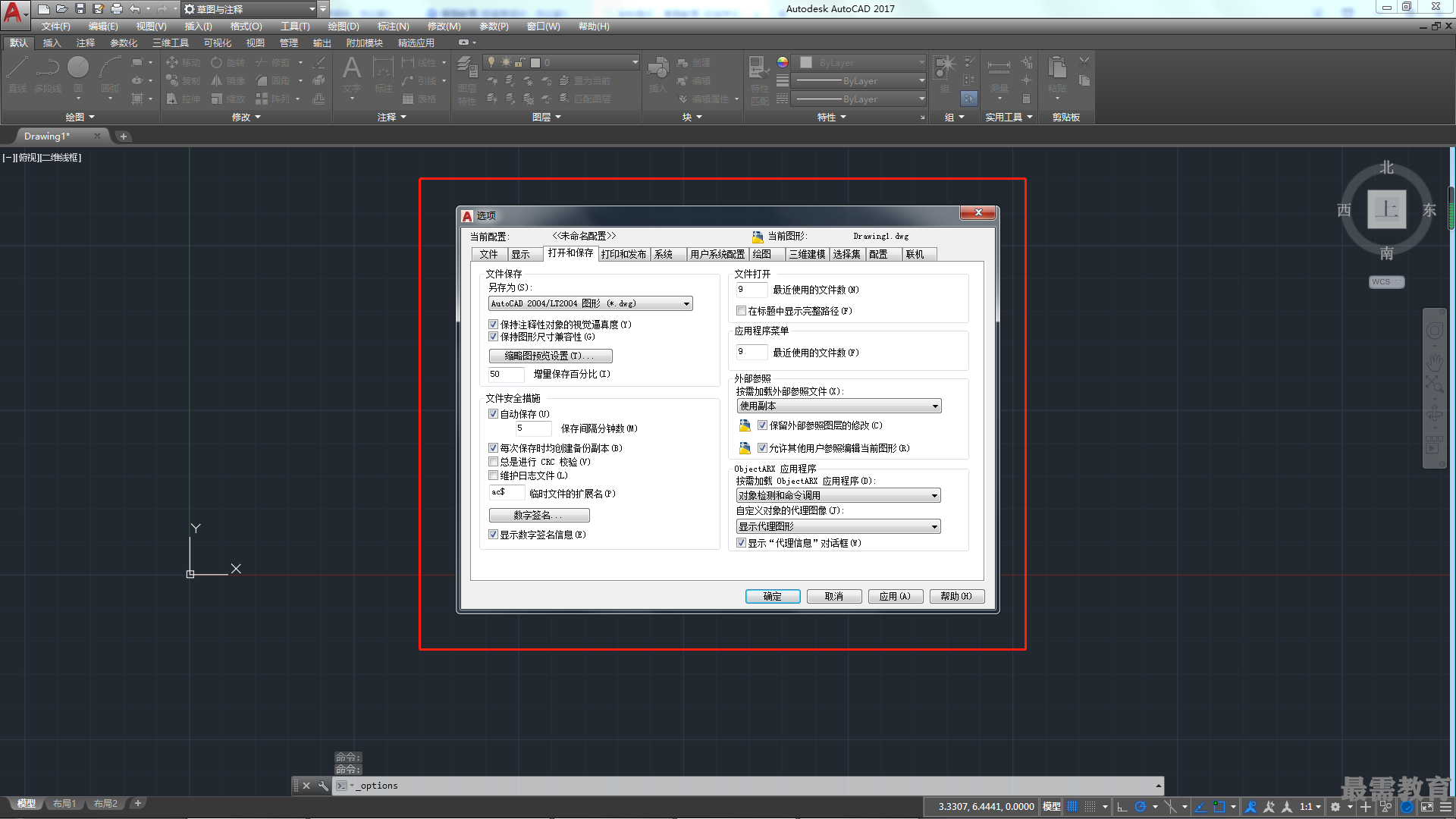Click the 数字签名 button

pos(539,515)
